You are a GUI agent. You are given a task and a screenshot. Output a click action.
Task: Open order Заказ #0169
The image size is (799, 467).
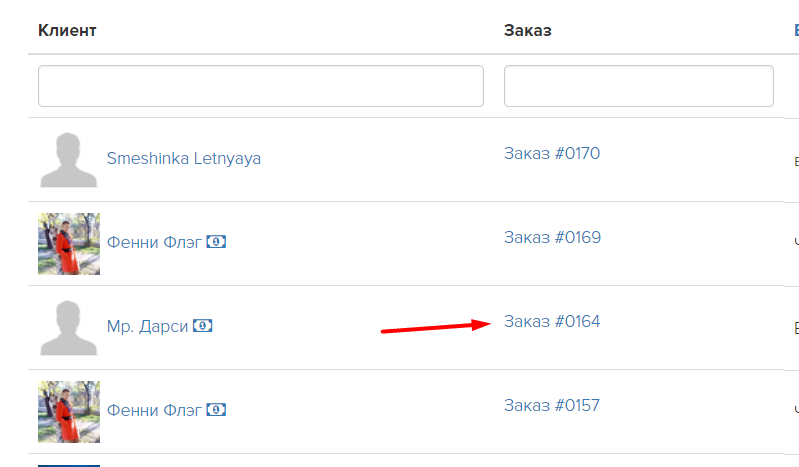[x=552, y=238]
